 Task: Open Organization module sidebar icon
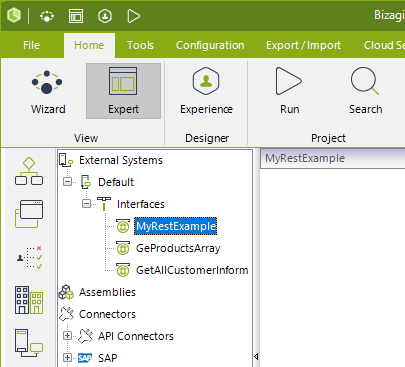[x=29, y=300]
